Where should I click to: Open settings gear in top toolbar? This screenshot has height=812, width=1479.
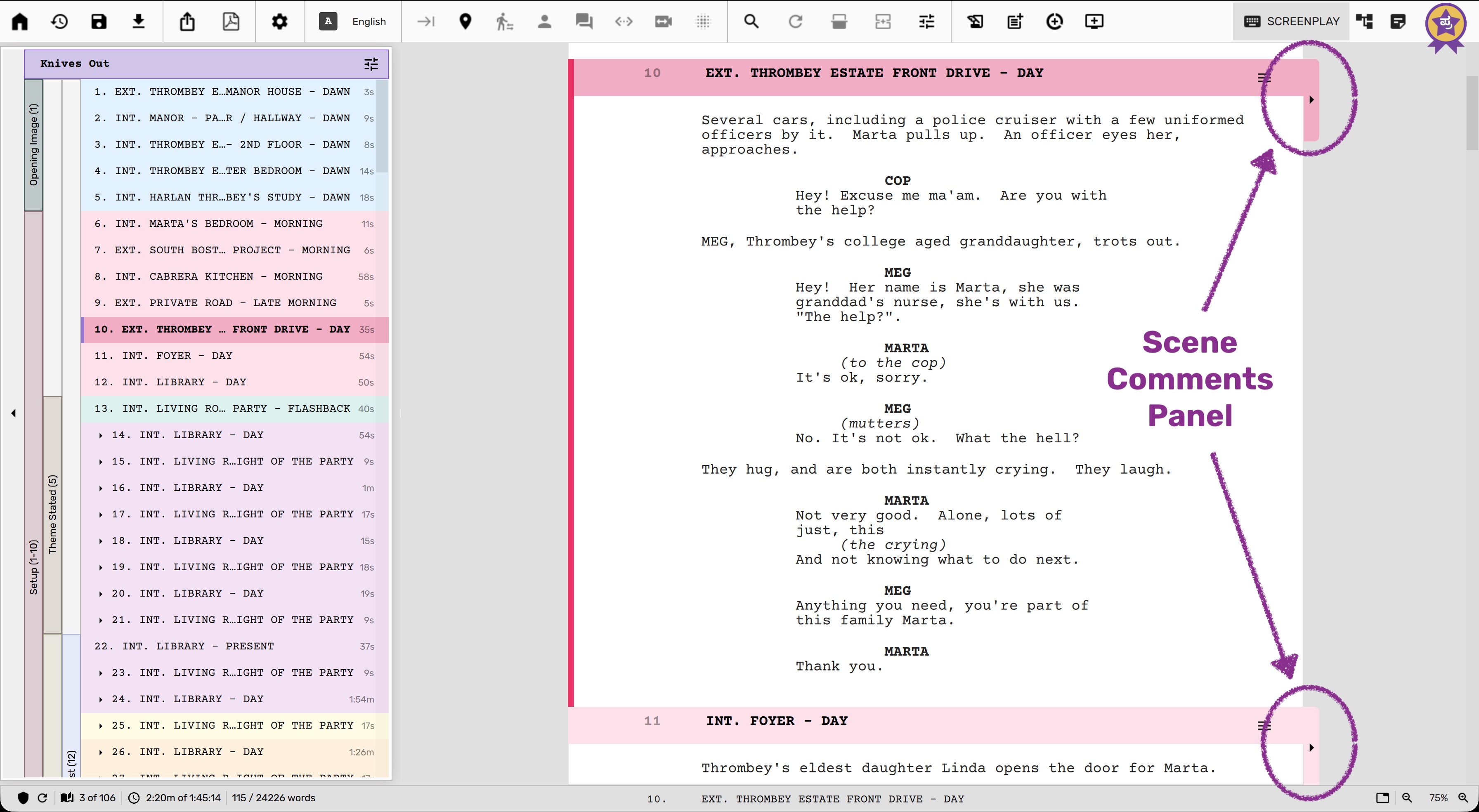pyautogui.click(x=280, y=22)
